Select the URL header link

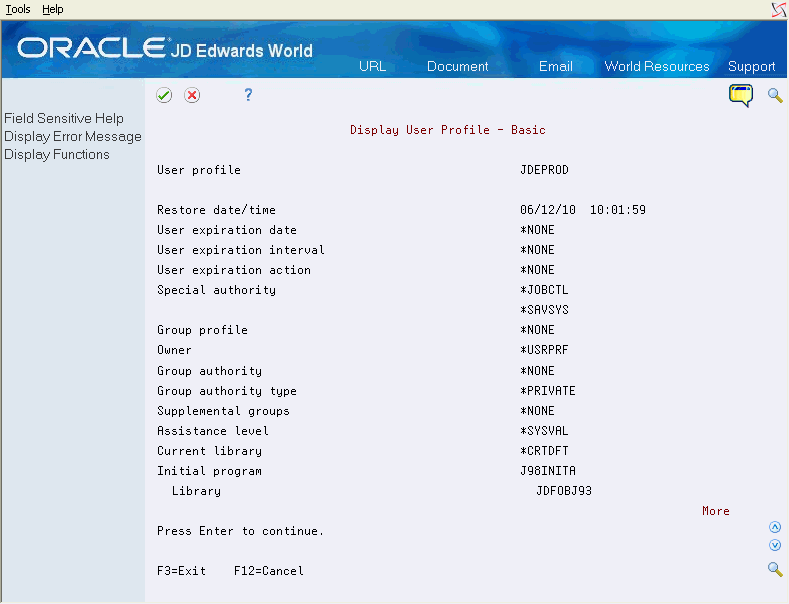[372, 66]
